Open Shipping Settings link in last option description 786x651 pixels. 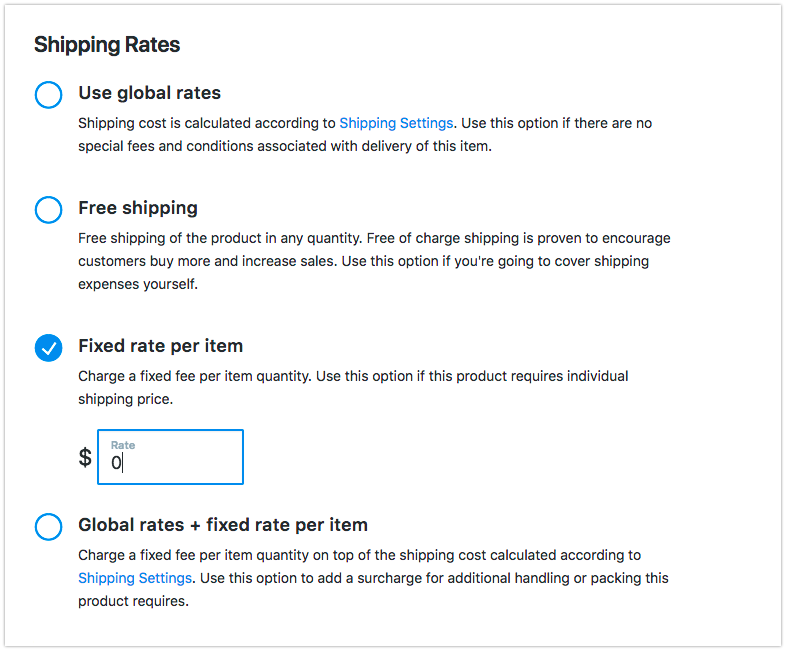135,578
